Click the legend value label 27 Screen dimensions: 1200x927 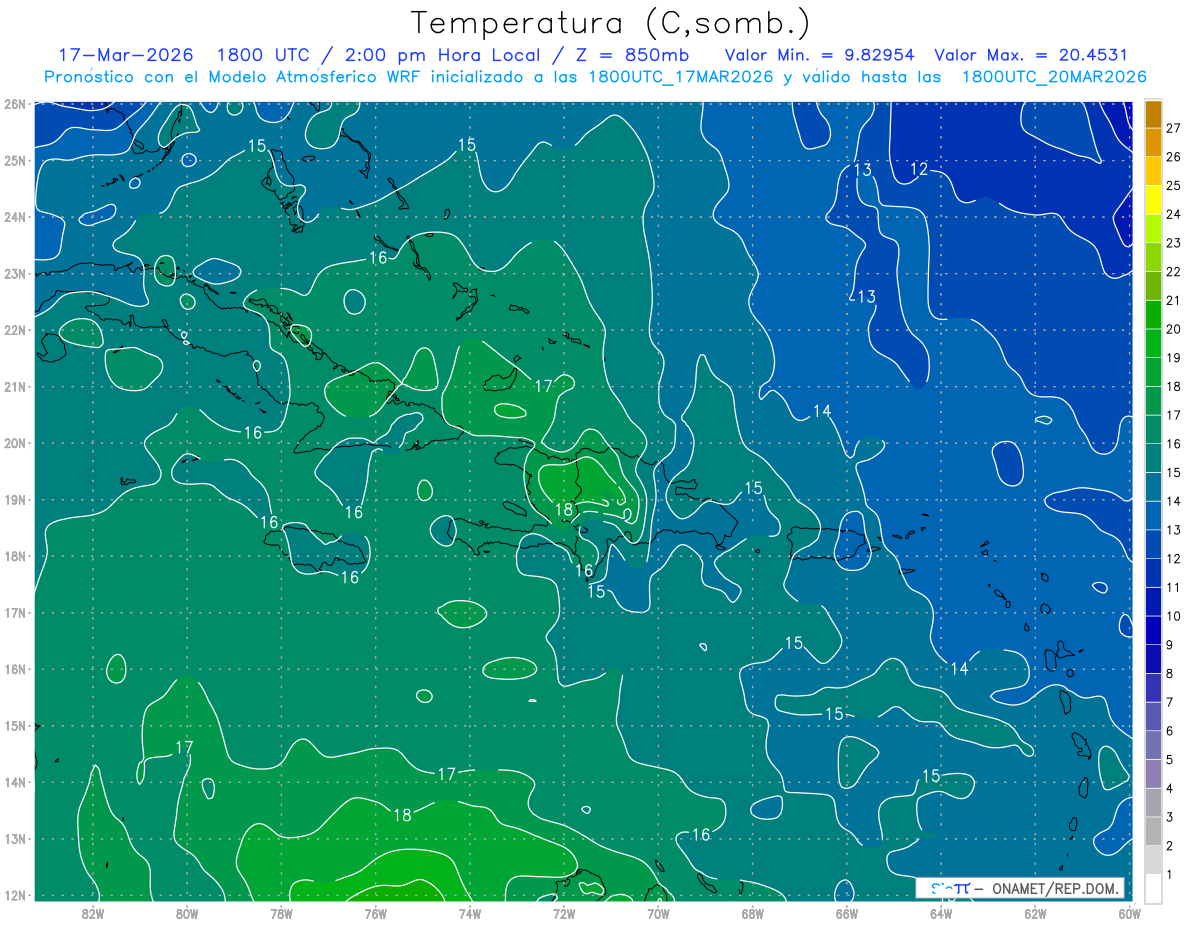1173,128
